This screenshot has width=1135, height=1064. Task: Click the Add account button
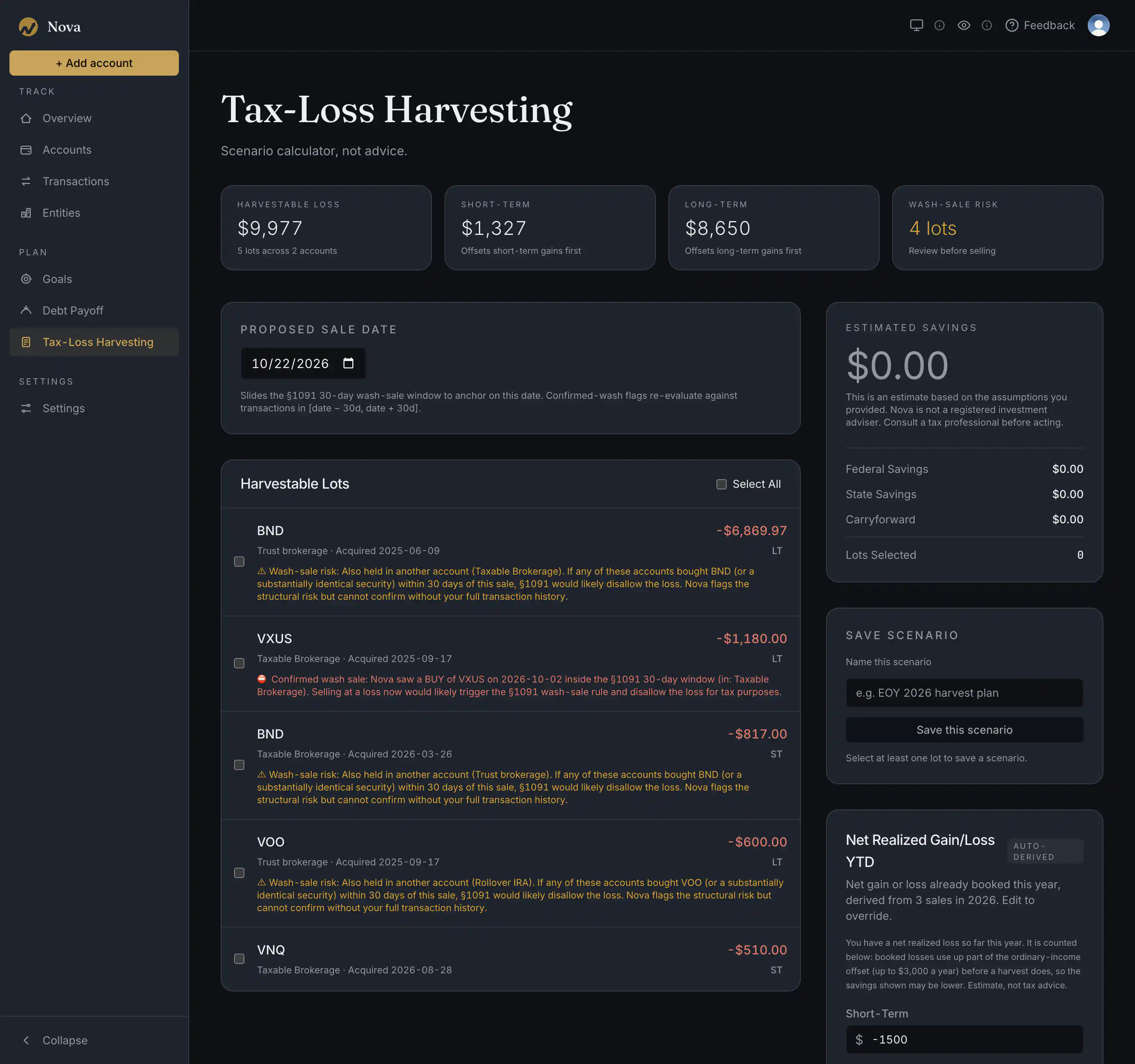[x=94, y=63]
